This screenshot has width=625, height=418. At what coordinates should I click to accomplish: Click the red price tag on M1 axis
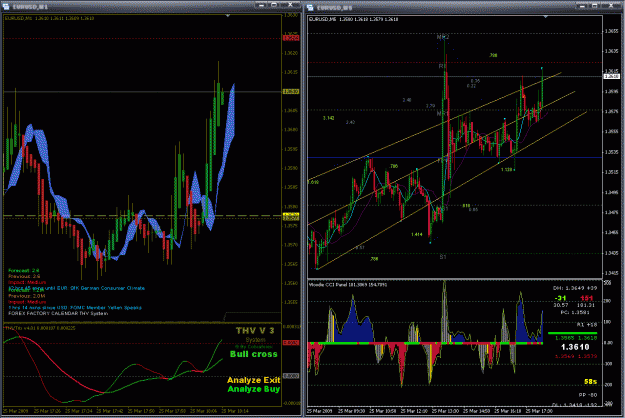[x=291, y=38]
